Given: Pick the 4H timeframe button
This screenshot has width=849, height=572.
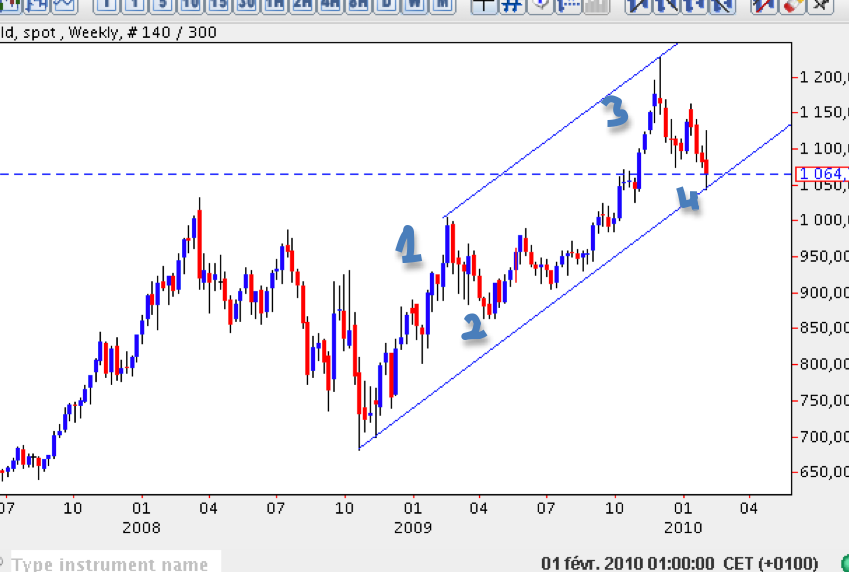Looking at the screenshot, I should tap(330, 5).
